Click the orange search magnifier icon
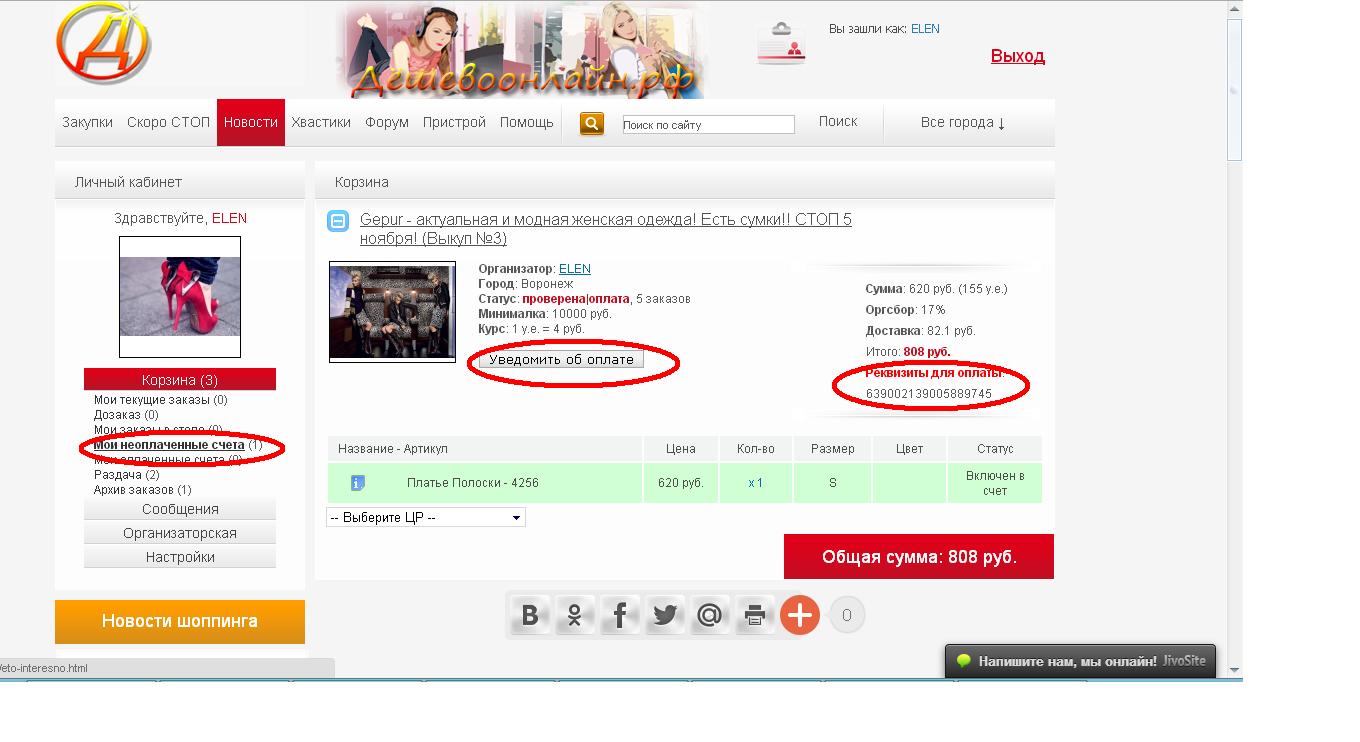This screenshot has width=1360, height=742. click(x=592, y=123)
